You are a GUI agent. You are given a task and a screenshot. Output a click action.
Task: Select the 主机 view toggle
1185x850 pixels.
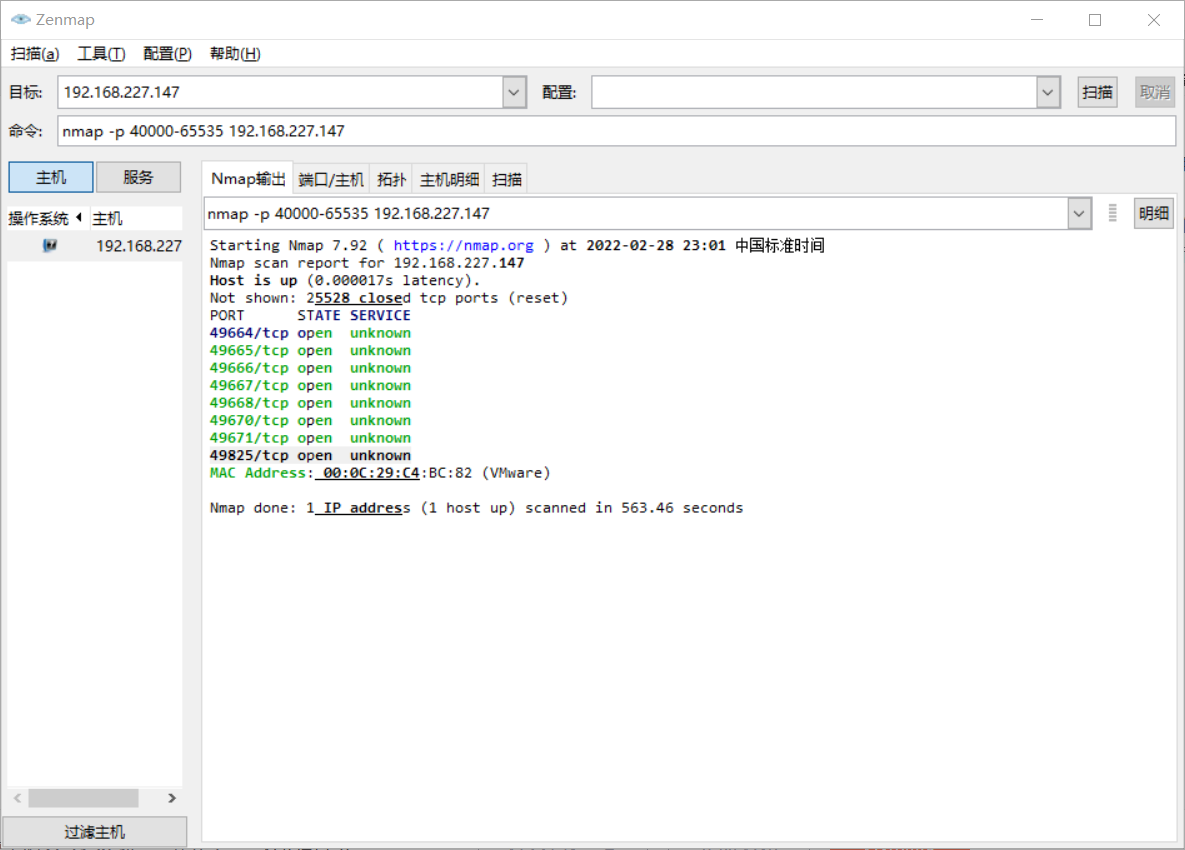[x=50, y=176]
